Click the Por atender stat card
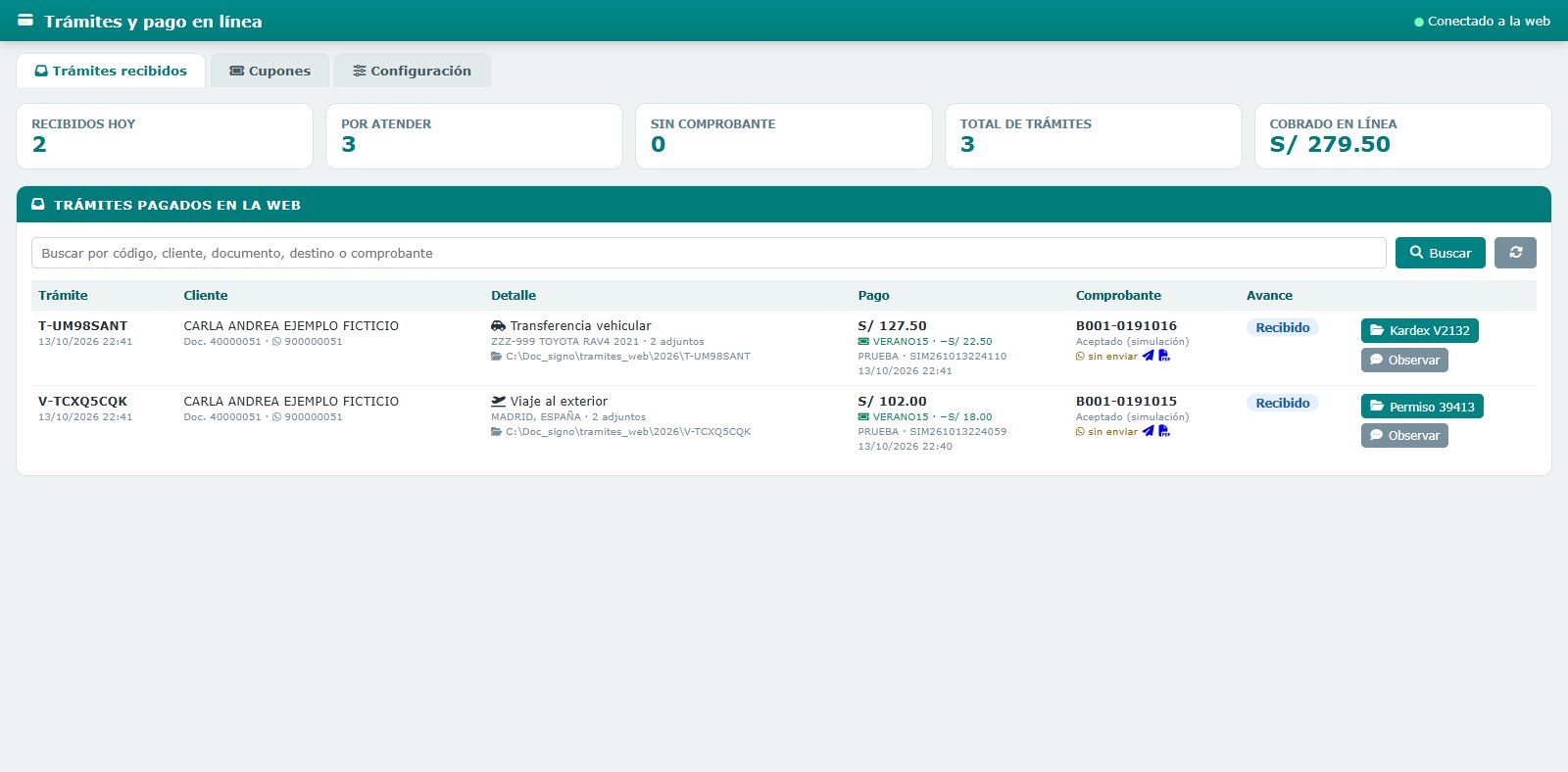1568x772 pixels. tap(474, 136)
